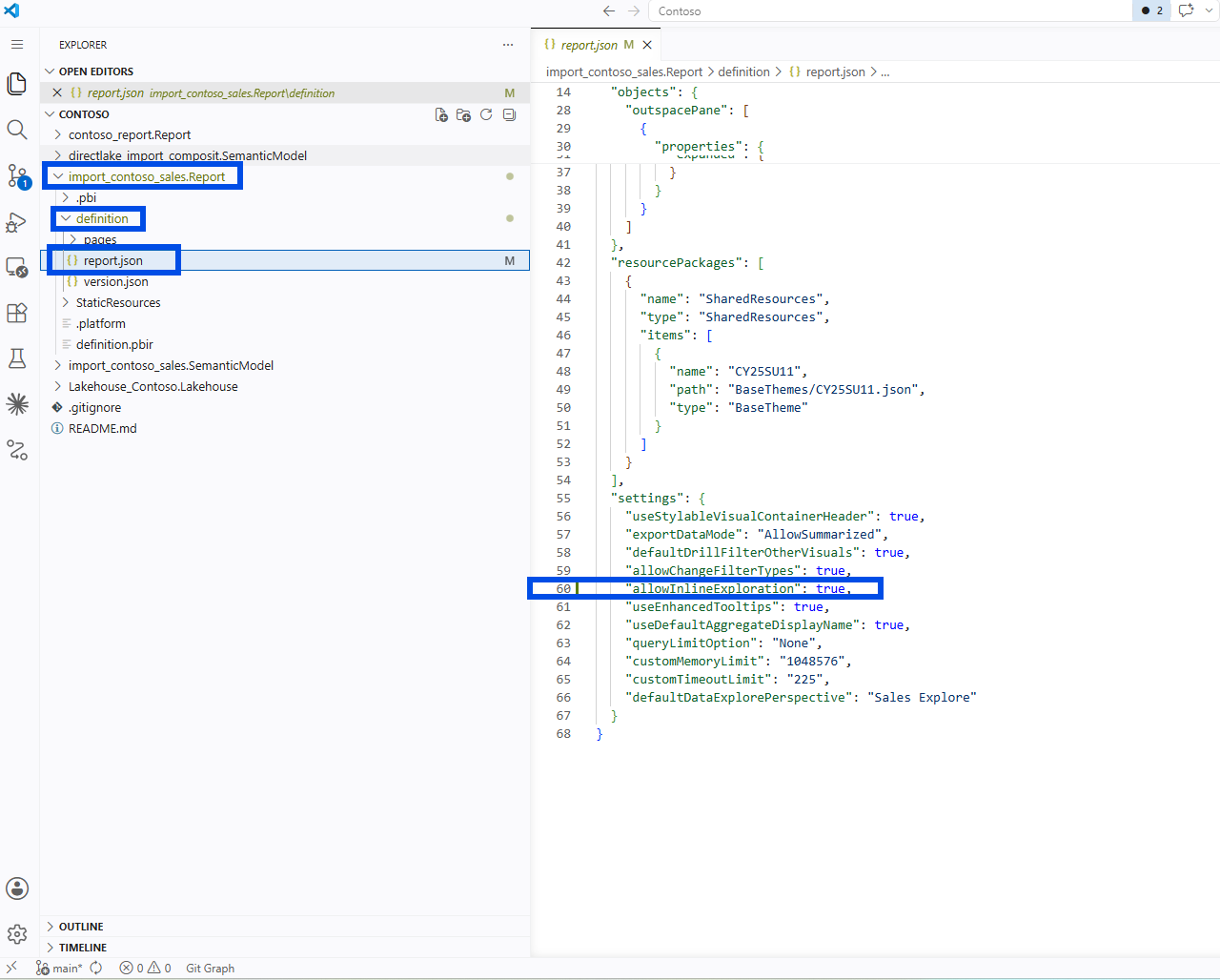The image size is (1220, 980).
Task: Open the Explorer view icon
Action: click(17, 84)
